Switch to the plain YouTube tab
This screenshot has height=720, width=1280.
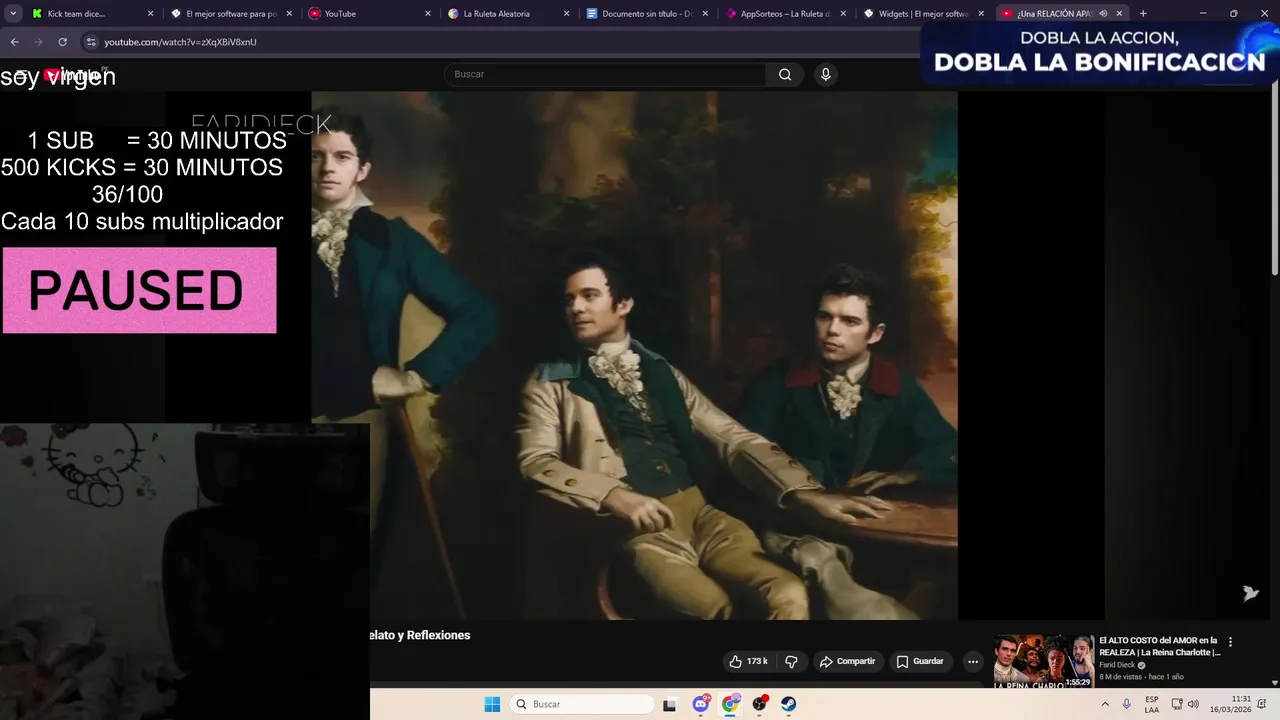[x=370, y=14]
